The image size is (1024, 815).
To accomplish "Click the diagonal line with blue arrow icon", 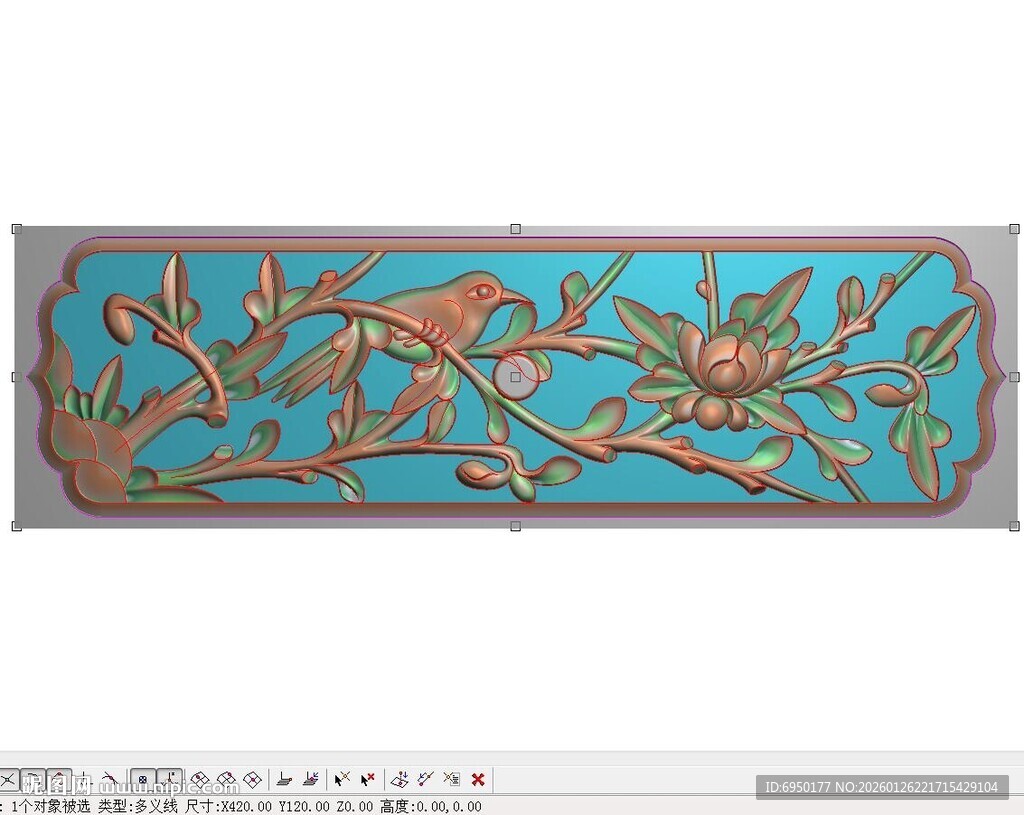I will point(426,779).
